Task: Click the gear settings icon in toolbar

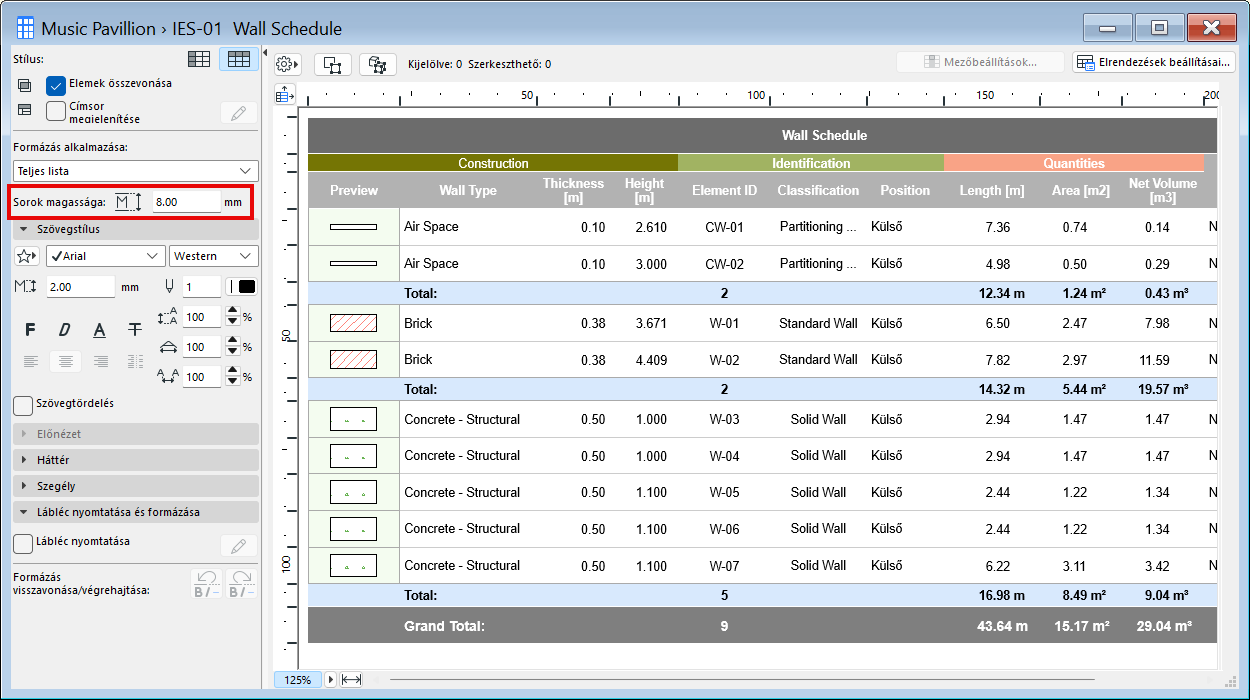Action: [287, 64]
